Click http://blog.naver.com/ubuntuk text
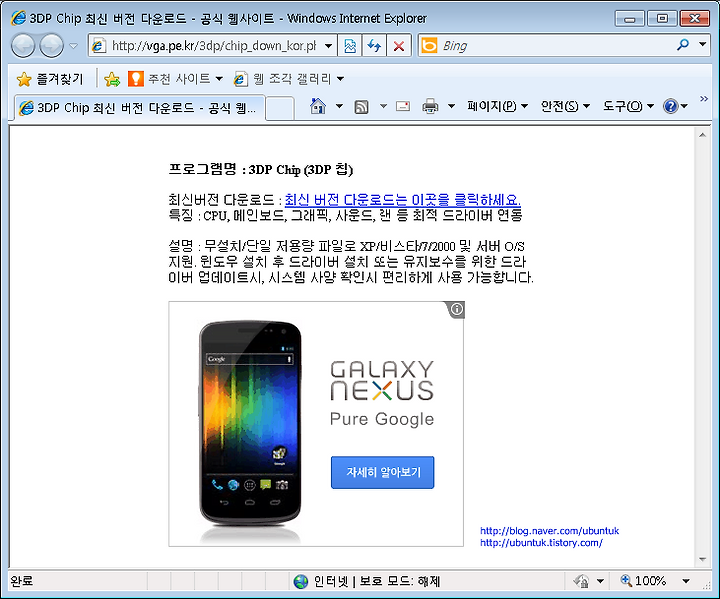The width and height of the screenshot is (720, 599). [x=550, y=531]
